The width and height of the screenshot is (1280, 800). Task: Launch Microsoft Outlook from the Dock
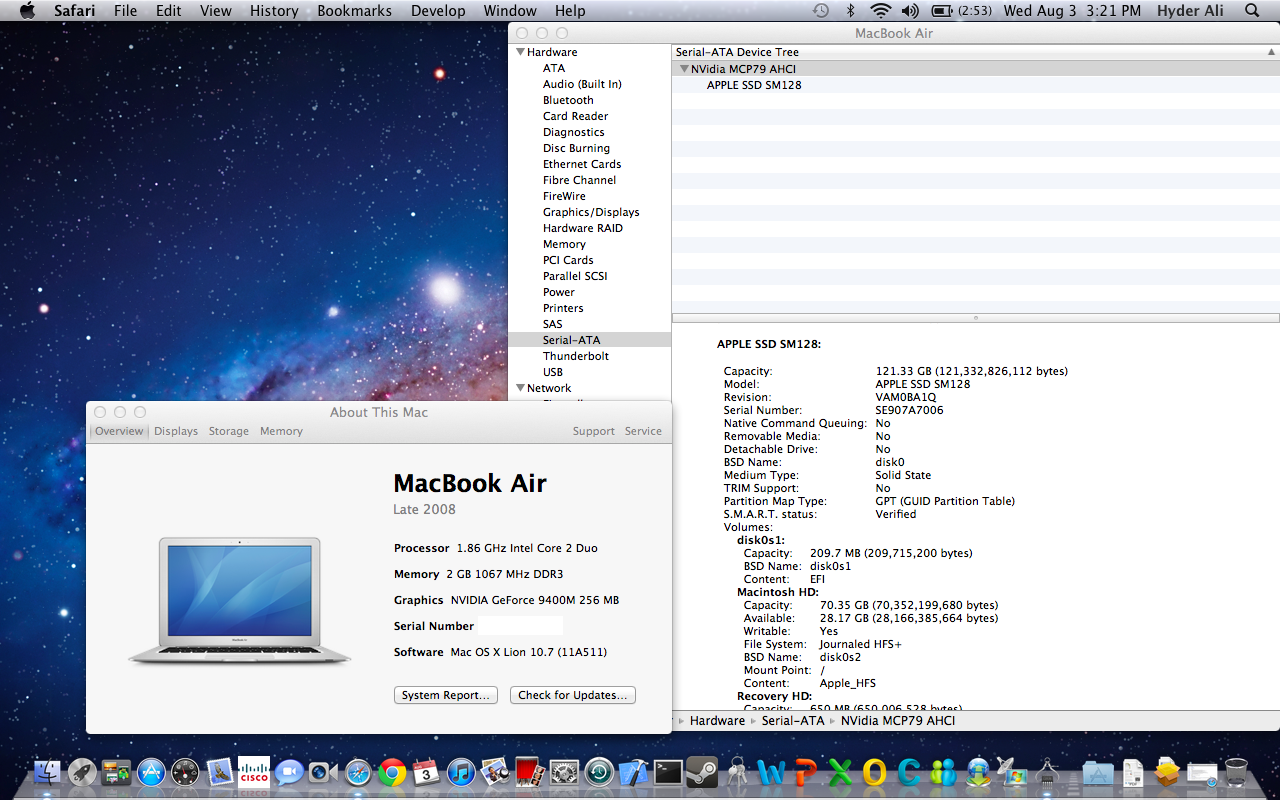(x=875, y=772)
